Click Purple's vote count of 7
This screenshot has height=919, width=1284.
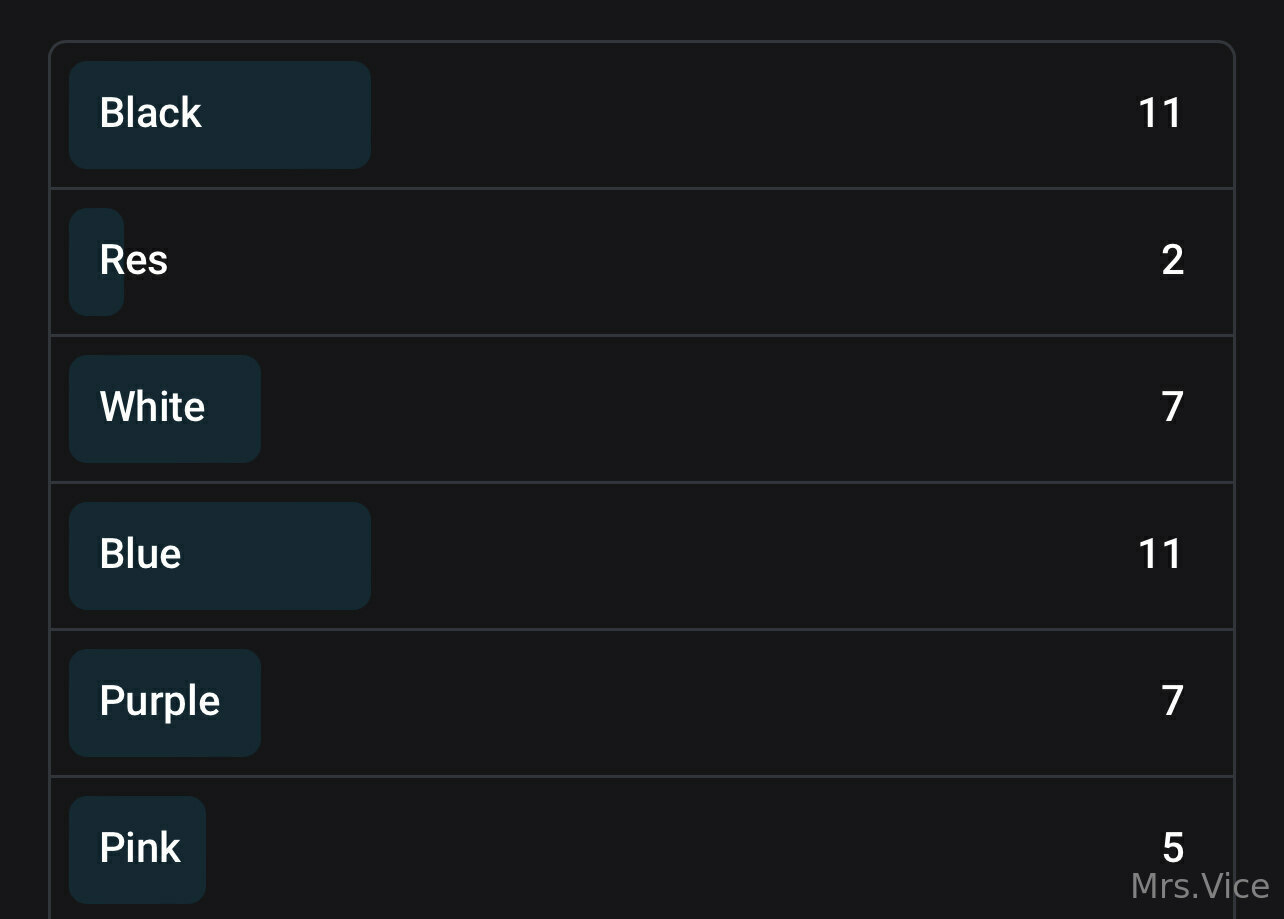[x=1173, y=701]
